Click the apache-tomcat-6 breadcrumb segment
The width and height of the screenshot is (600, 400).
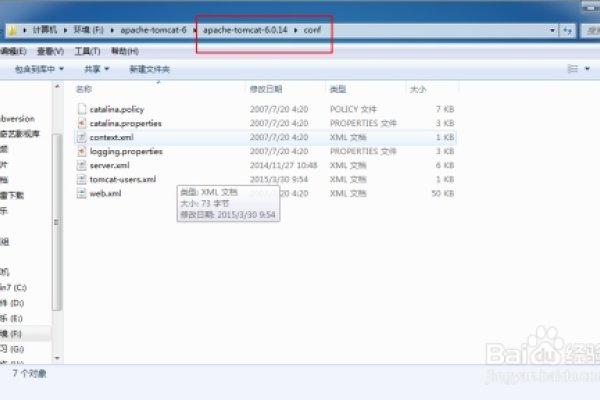[x=153, y=30]
